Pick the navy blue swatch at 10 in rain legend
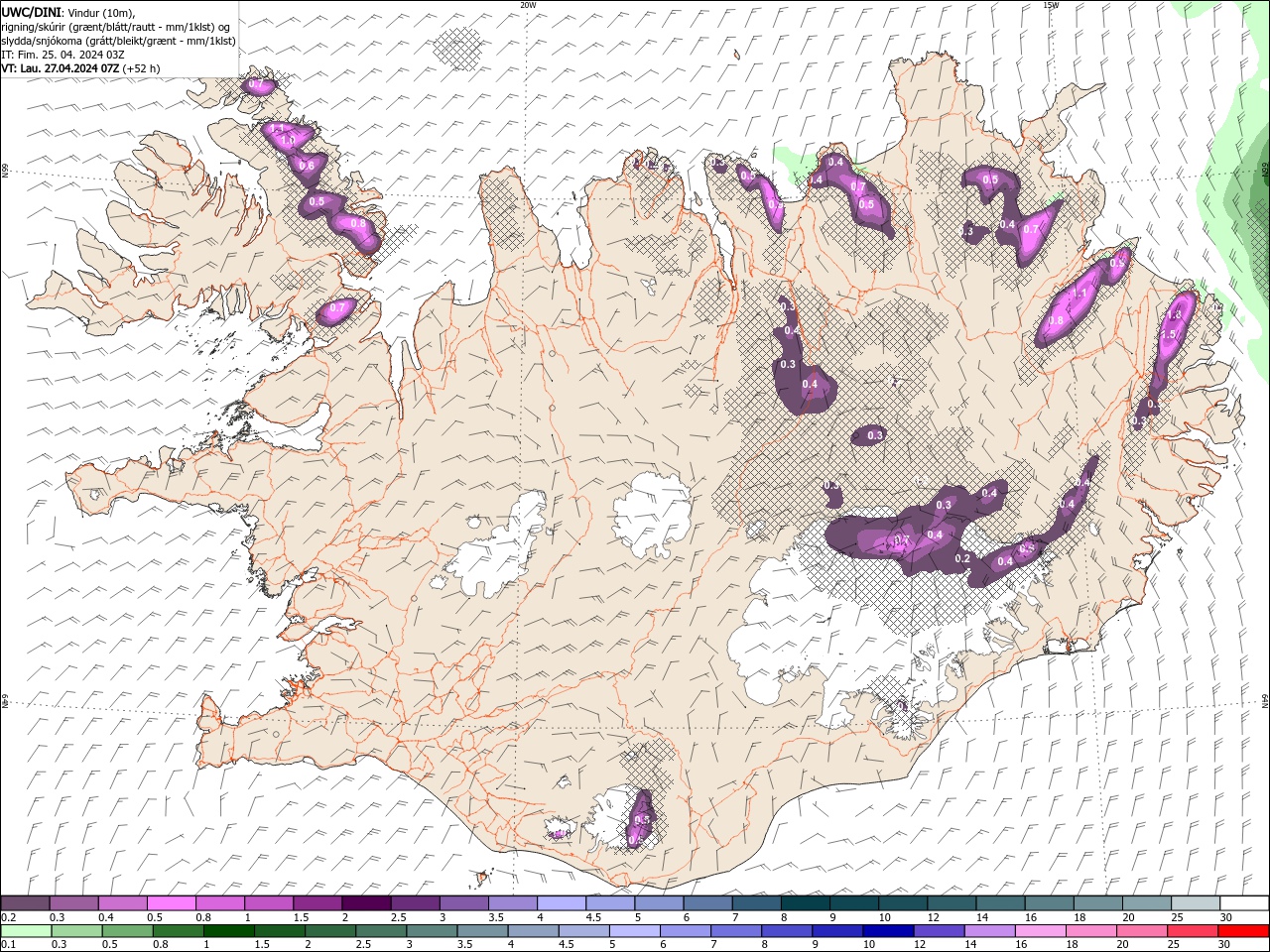The height and width of the screenshot is (952, 1270). click(888, 931)
